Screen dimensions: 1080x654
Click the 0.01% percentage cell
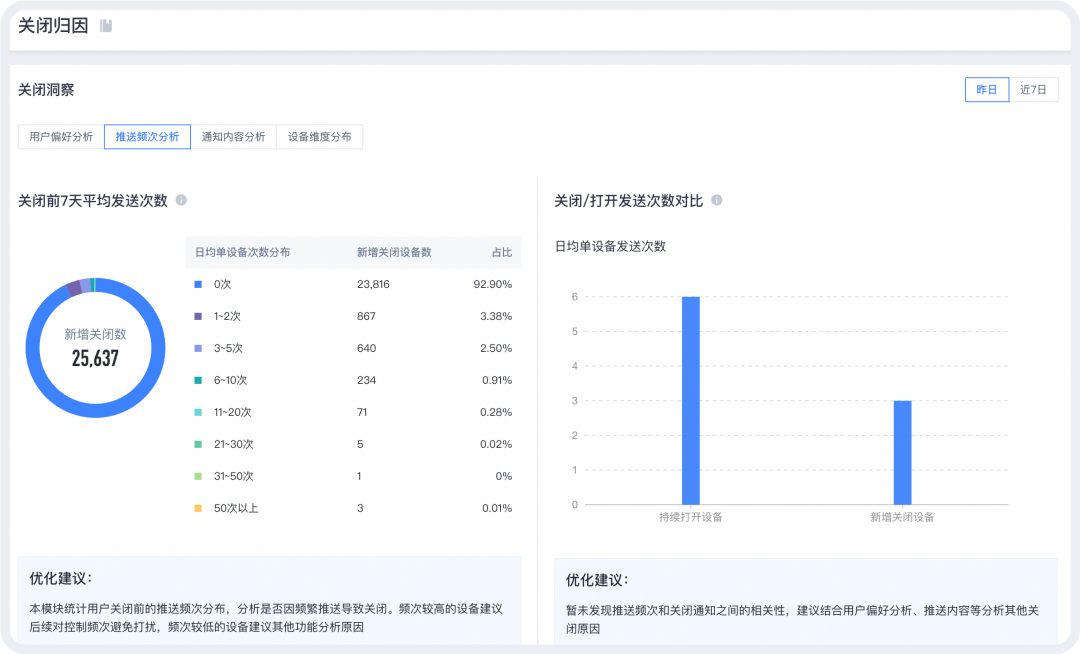tap(497, 508)
